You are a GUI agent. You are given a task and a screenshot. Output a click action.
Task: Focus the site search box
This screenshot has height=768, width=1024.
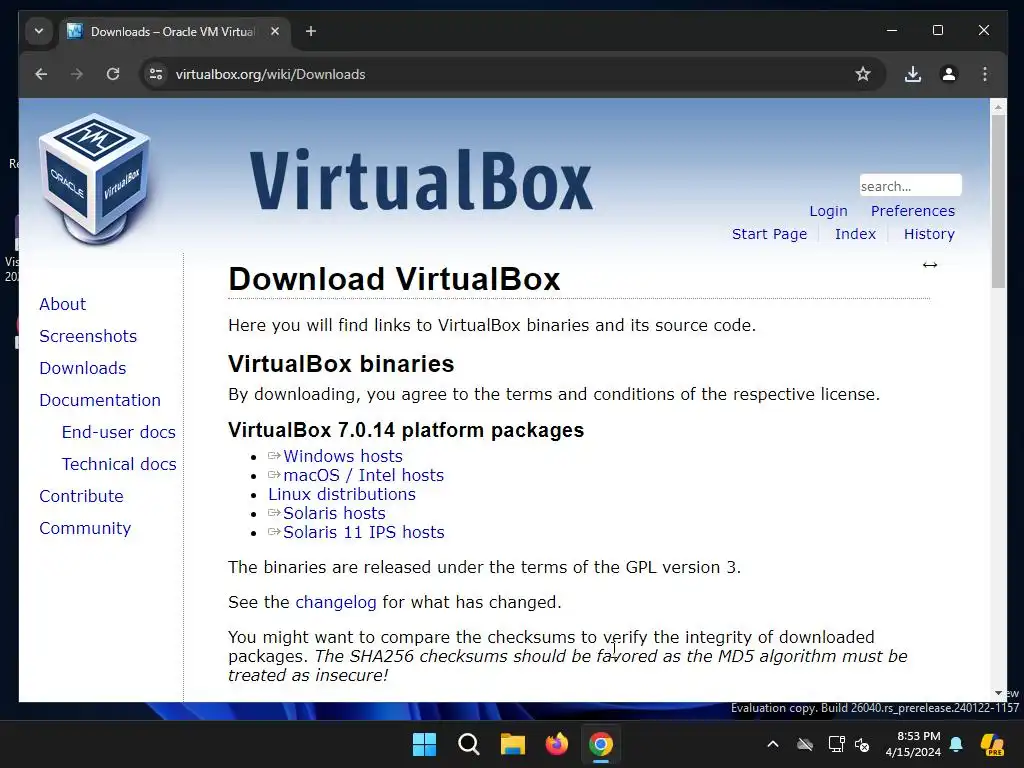point(910,185)
